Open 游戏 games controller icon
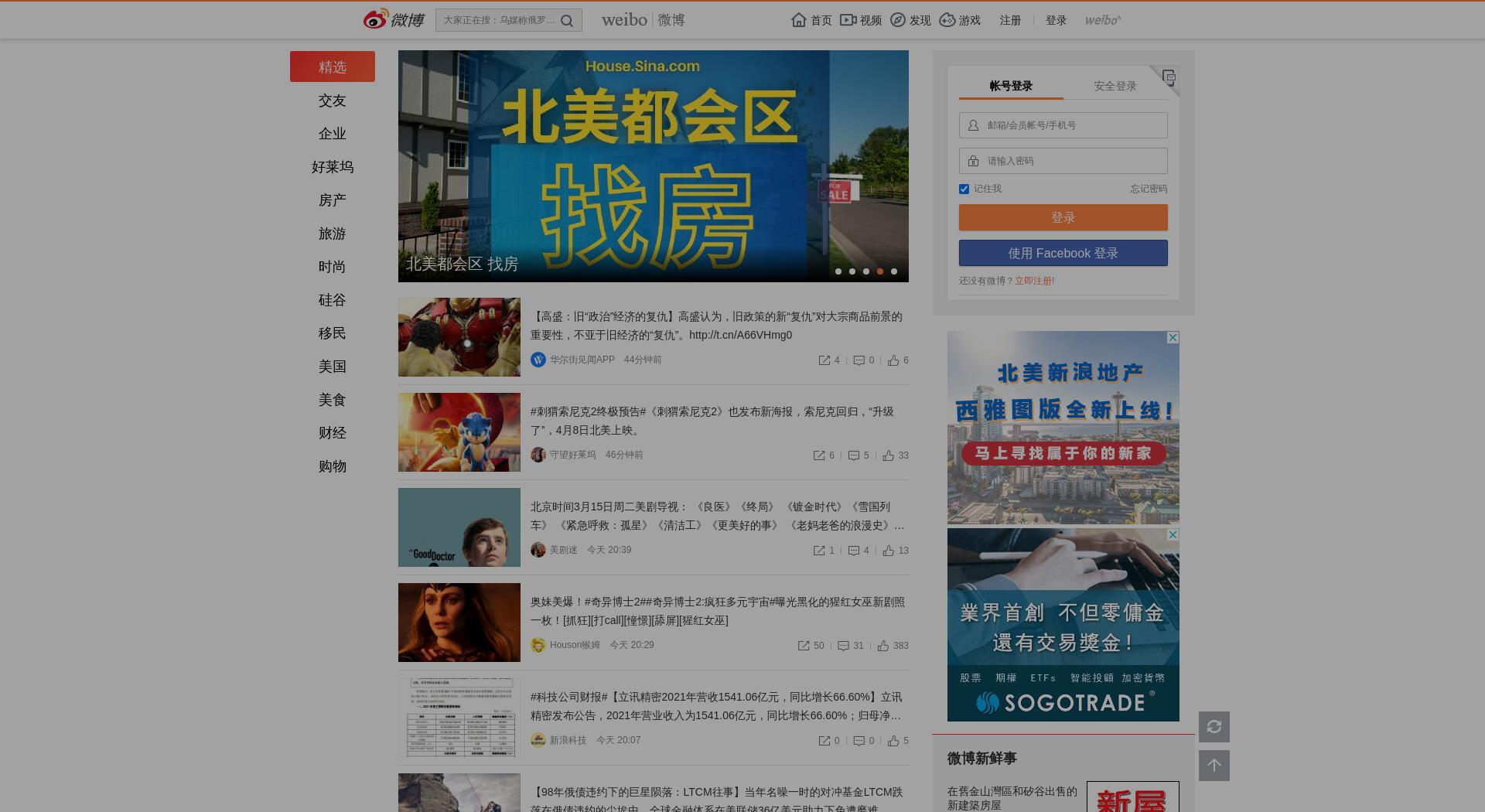The width and height of the screenshot is (1485, 812). point(947,20)
